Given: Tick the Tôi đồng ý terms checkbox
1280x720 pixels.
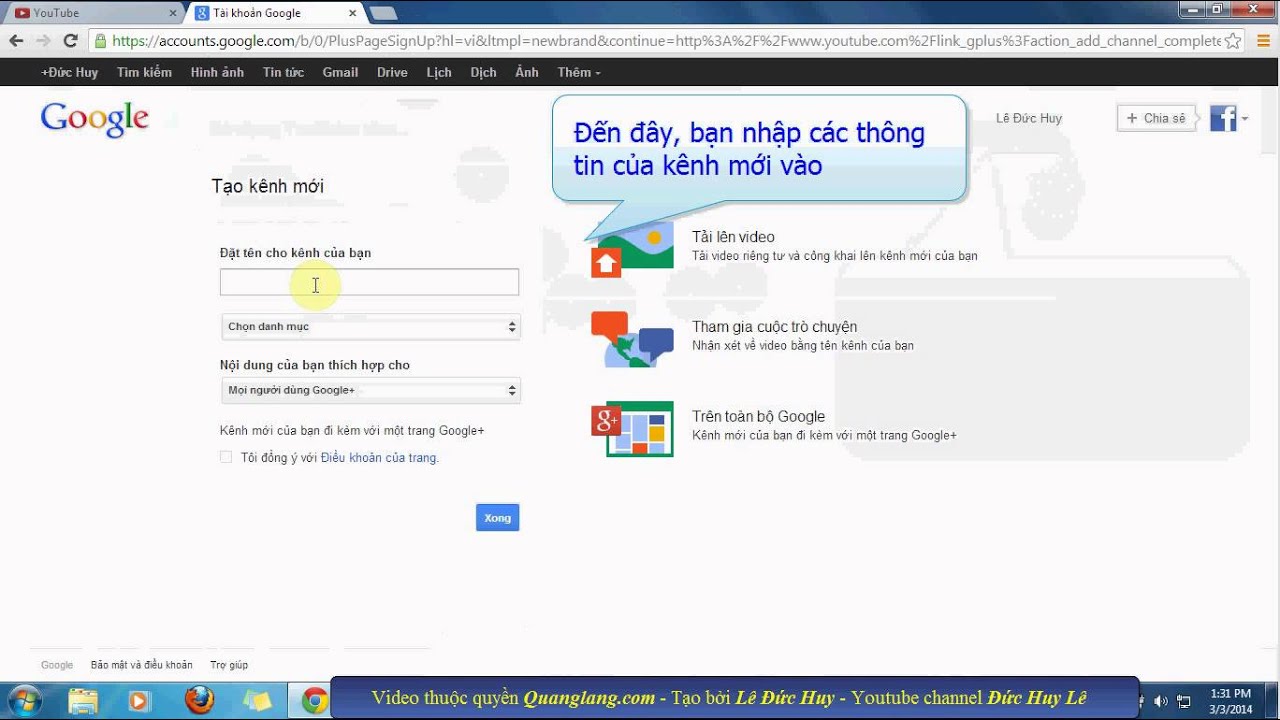Looking at the screenshot, I should tap(226, 457).
